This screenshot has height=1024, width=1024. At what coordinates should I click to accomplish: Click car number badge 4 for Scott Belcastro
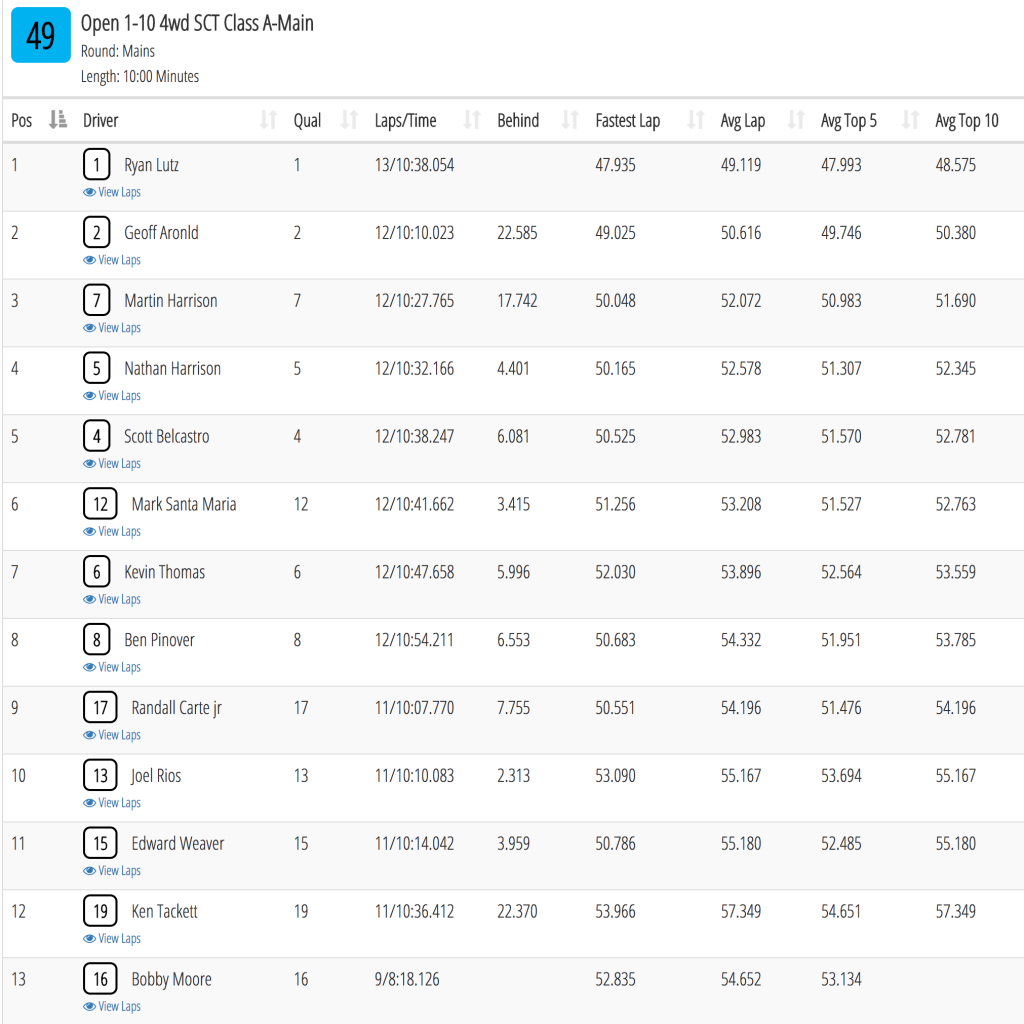[x=97, y=436]
